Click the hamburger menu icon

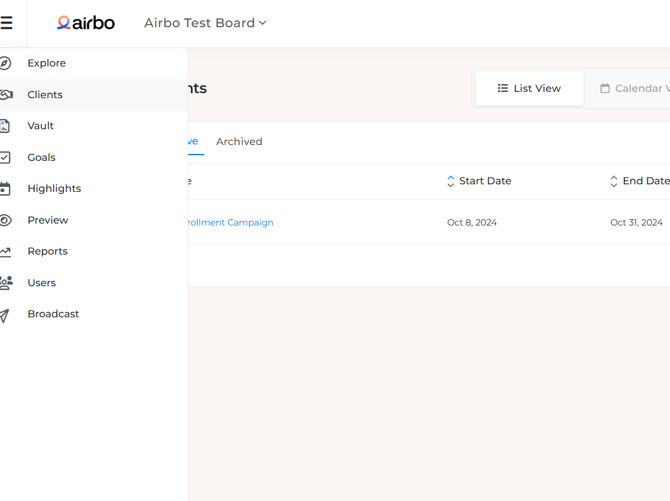pyautogui.click(x=7, y=23)
